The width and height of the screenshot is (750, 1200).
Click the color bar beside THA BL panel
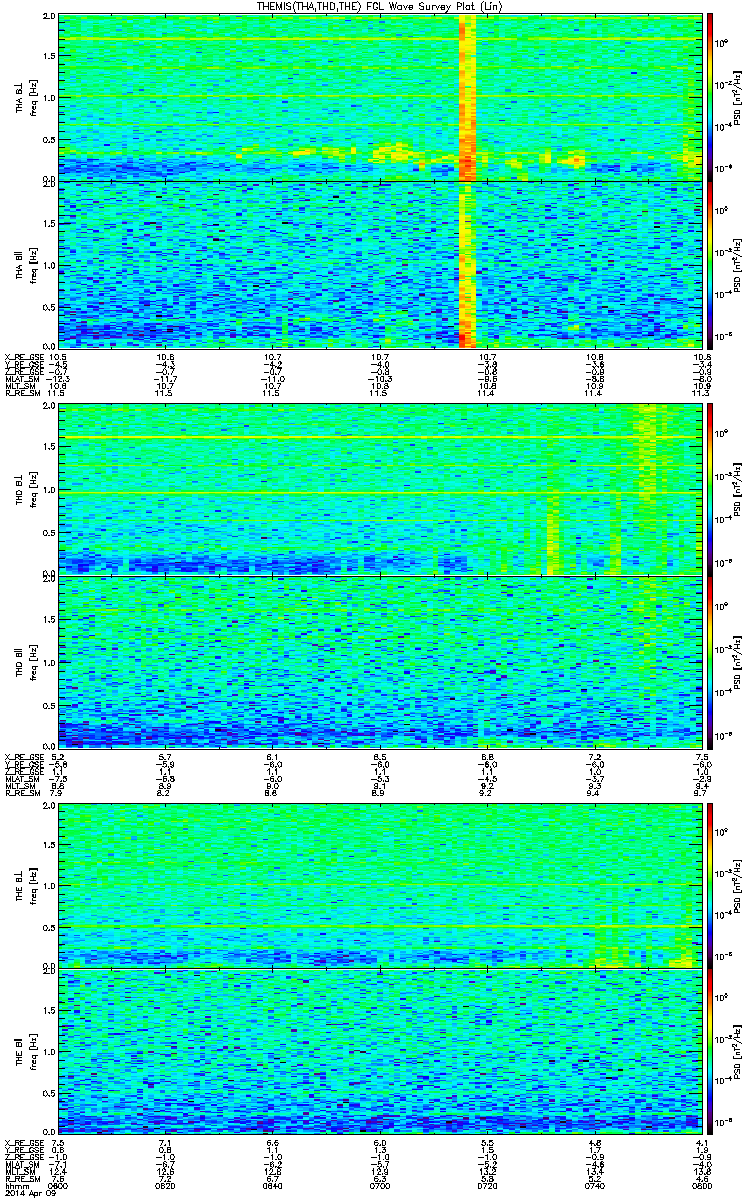point(710,96)
